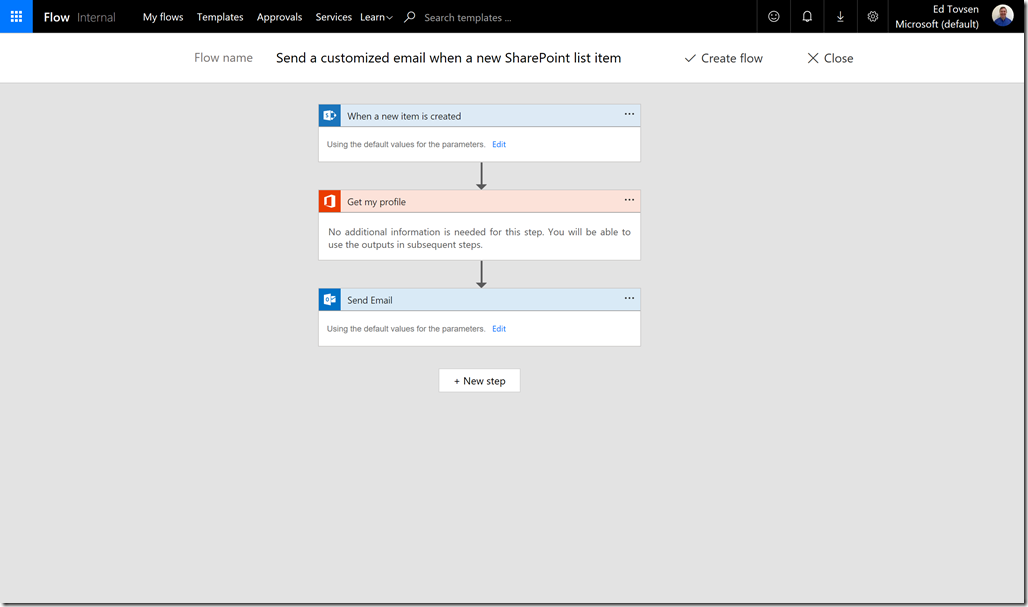Open Services page
This screenshot has height=607, width=1028.
(x=333, y=17)
